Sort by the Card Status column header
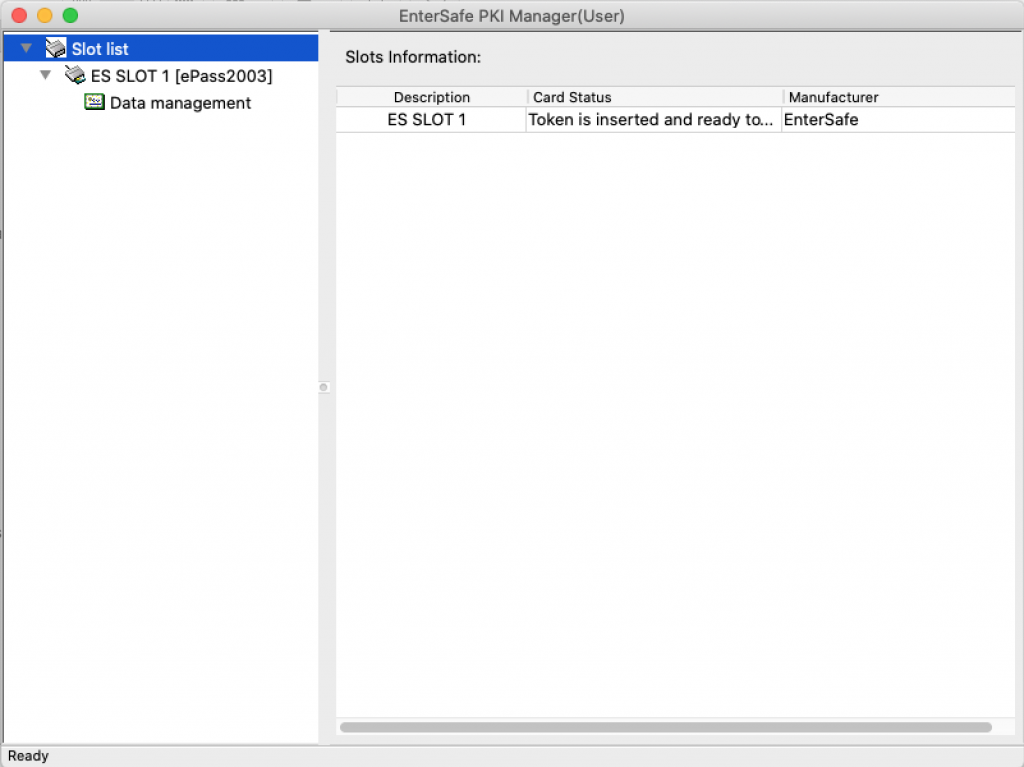Screen dimensions: 1024x767 coord(654,97)
